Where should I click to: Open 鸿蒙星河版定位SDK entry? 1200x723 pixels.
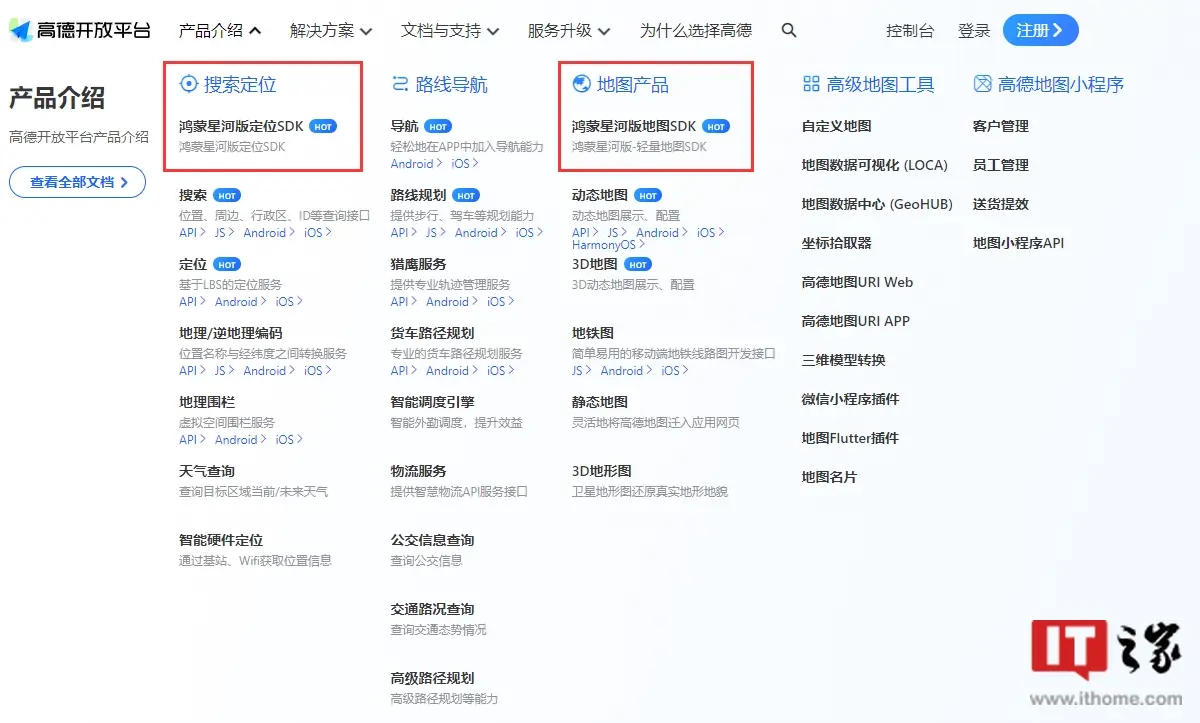coord(241,127)
